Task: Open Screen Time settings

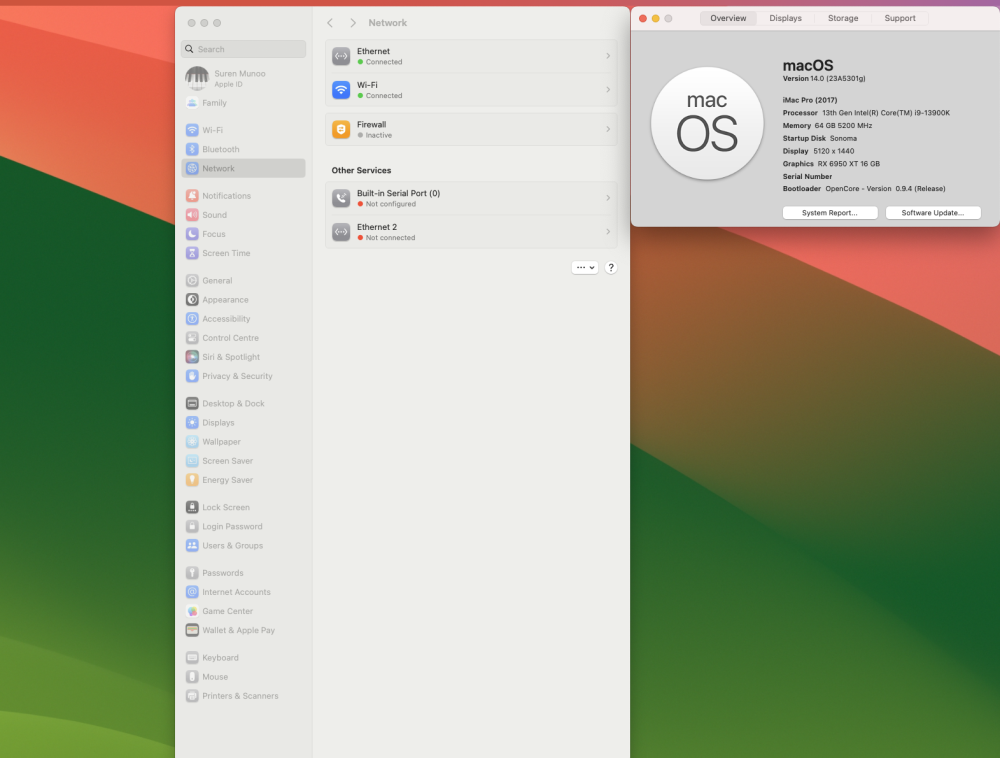Action: [x=243, y=253]
